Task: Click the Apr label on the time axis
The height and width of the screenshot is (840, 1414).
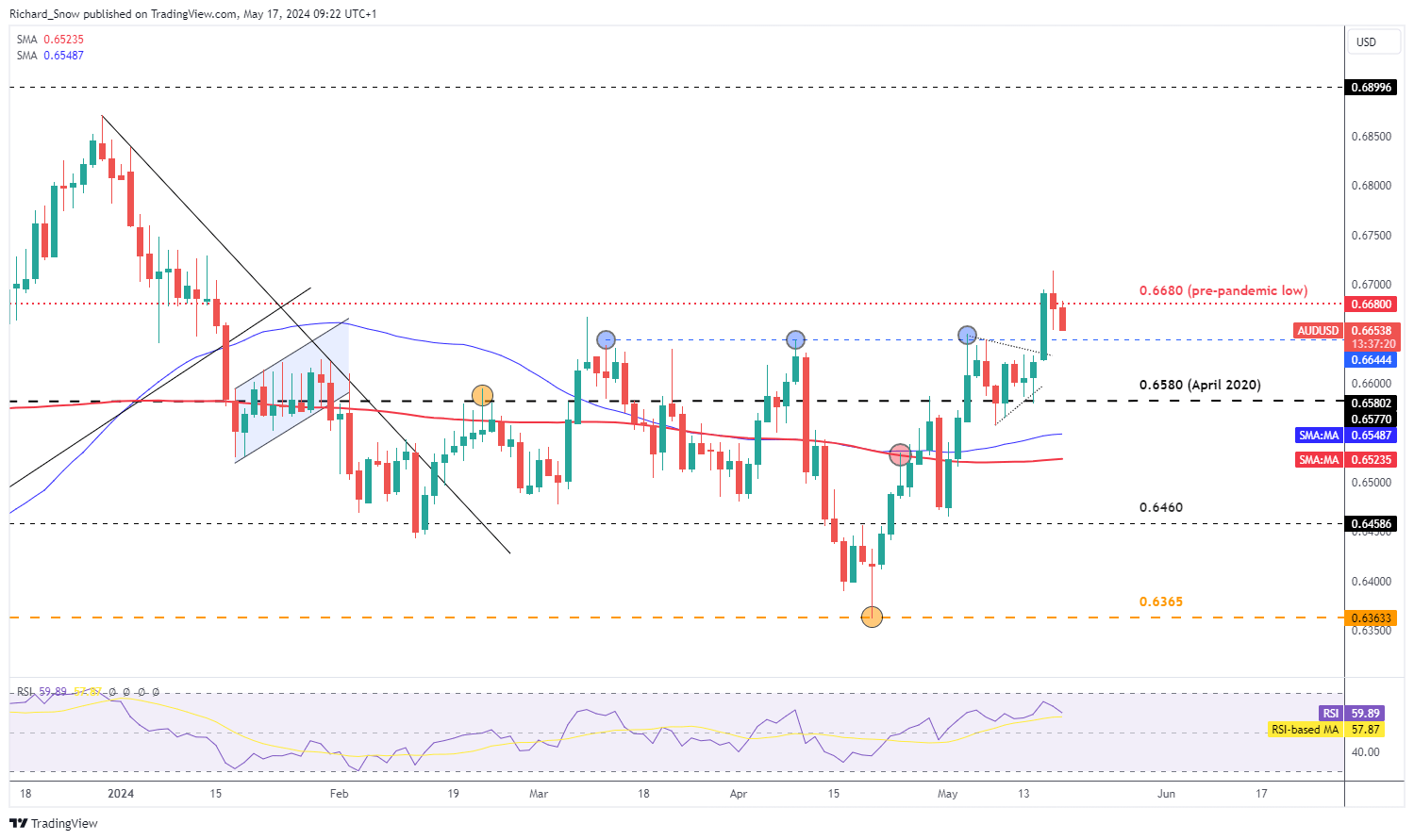Action: tap(739, 794)
